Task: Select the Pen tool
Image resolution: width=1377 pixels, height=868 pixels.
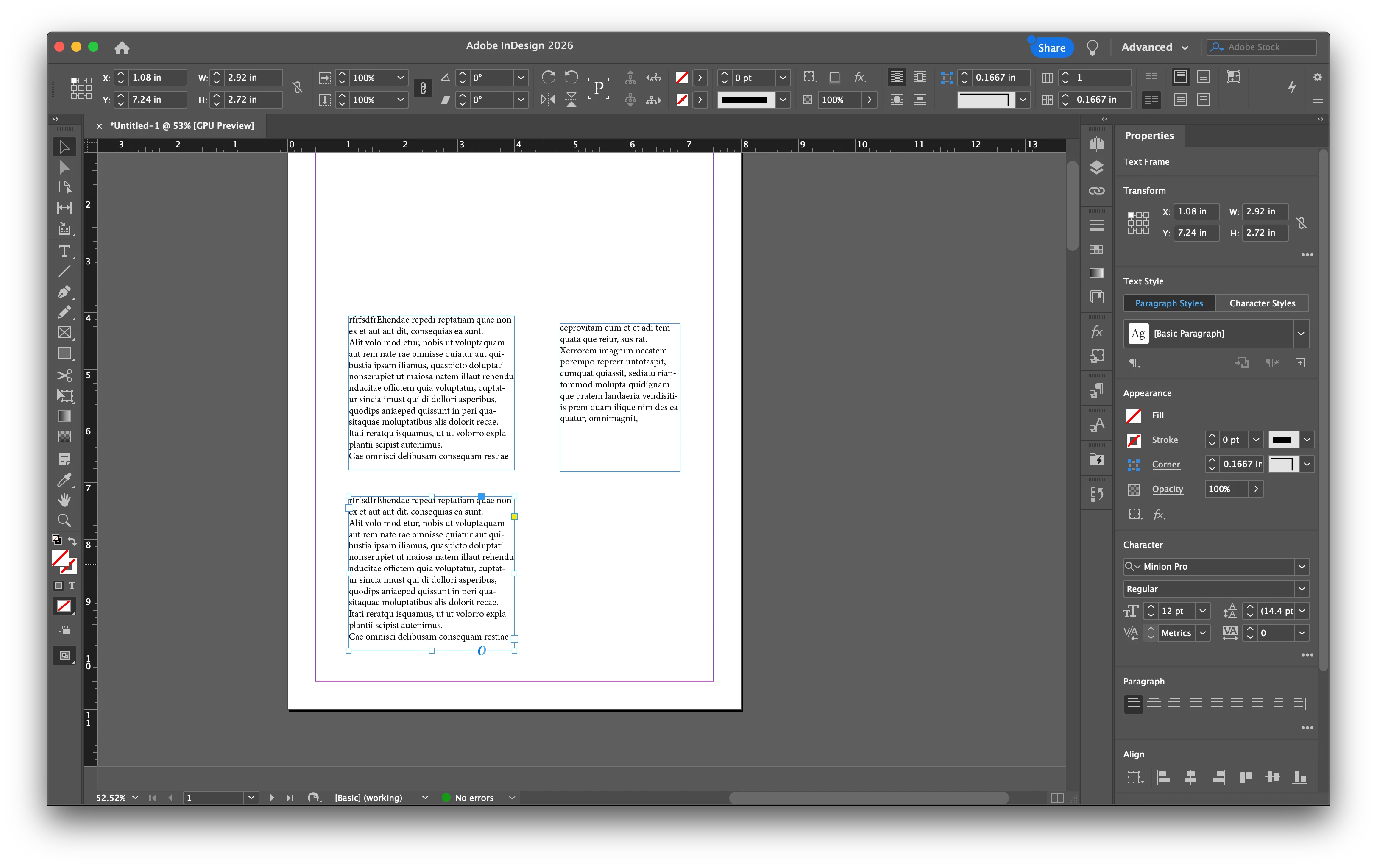Action: click(x=64, y=292)
